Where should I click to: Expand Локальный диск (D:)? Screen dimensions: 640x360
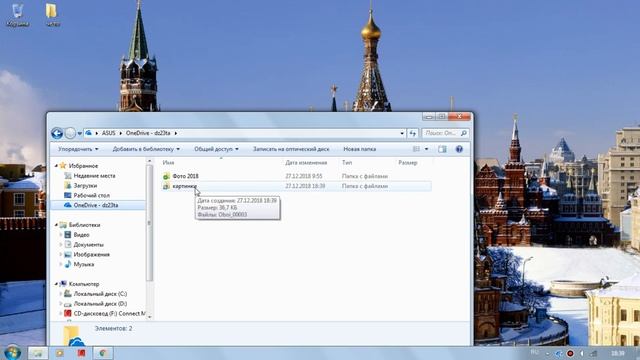pos(61,304)
